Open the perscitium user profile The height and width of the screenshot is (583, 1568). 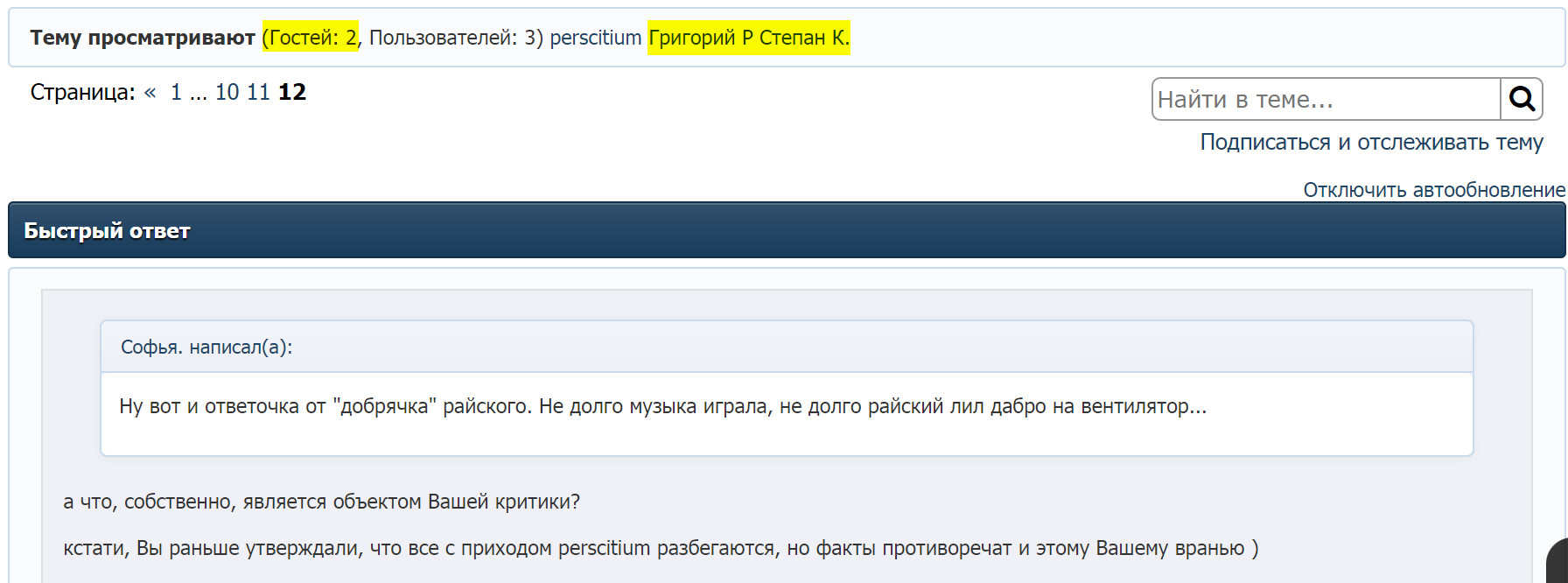point(596,38)
